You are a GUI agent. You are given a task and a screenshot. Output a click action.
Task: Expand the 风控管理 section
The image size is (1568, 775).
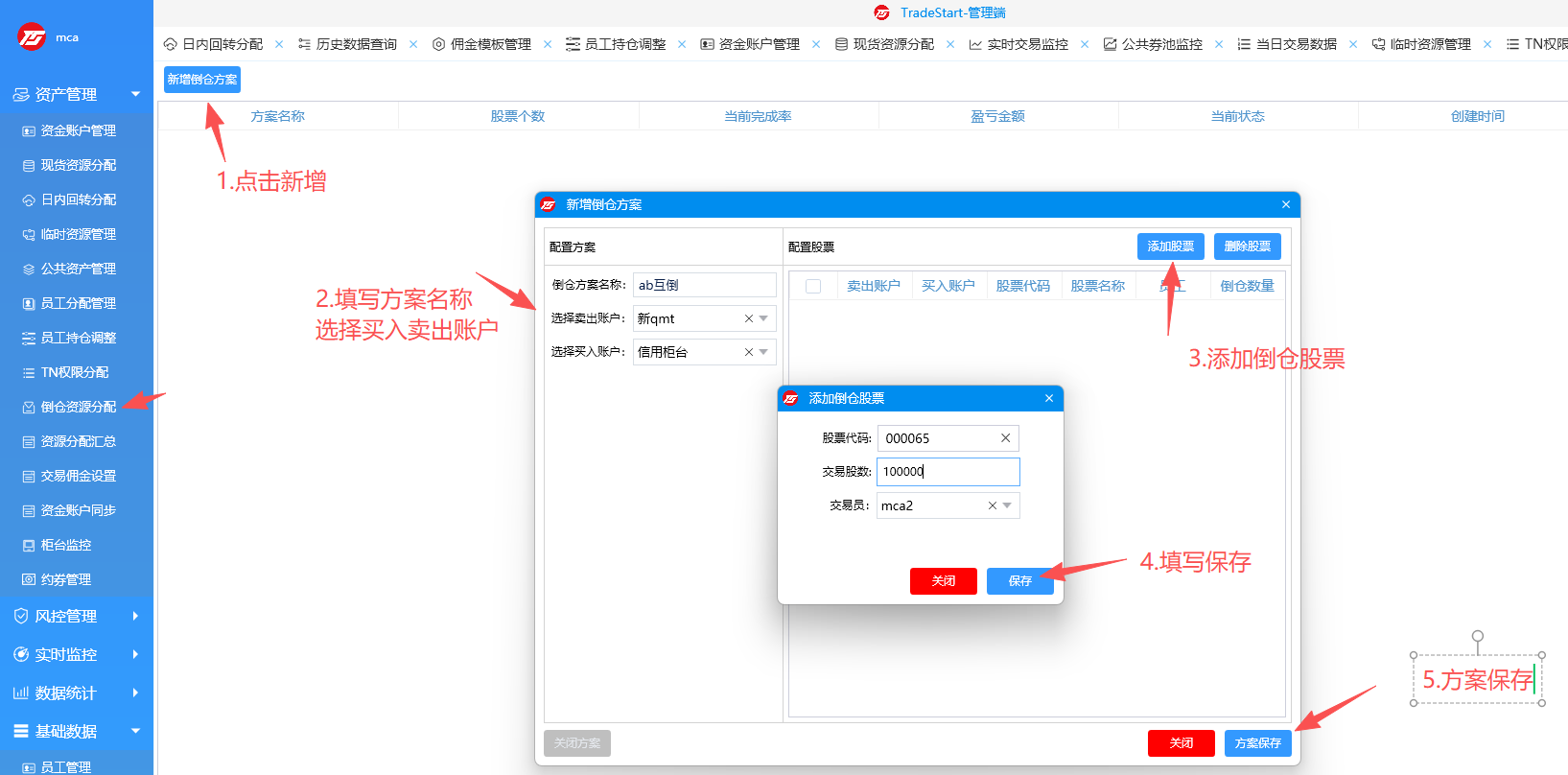pos(135,616)
